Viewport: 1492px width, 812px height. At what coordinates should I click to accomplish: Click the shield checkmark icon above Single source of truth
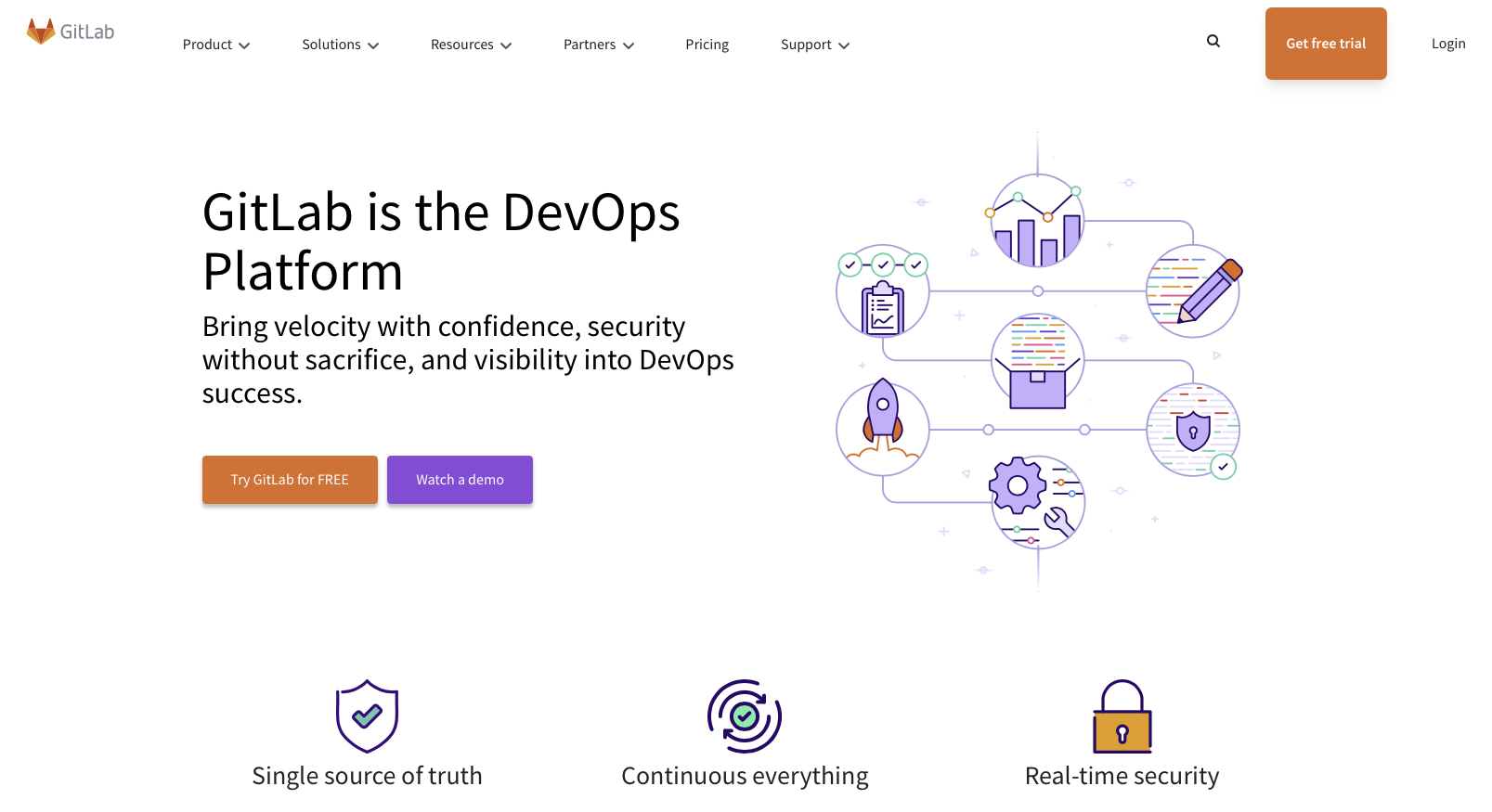click(x=367, y=715)
